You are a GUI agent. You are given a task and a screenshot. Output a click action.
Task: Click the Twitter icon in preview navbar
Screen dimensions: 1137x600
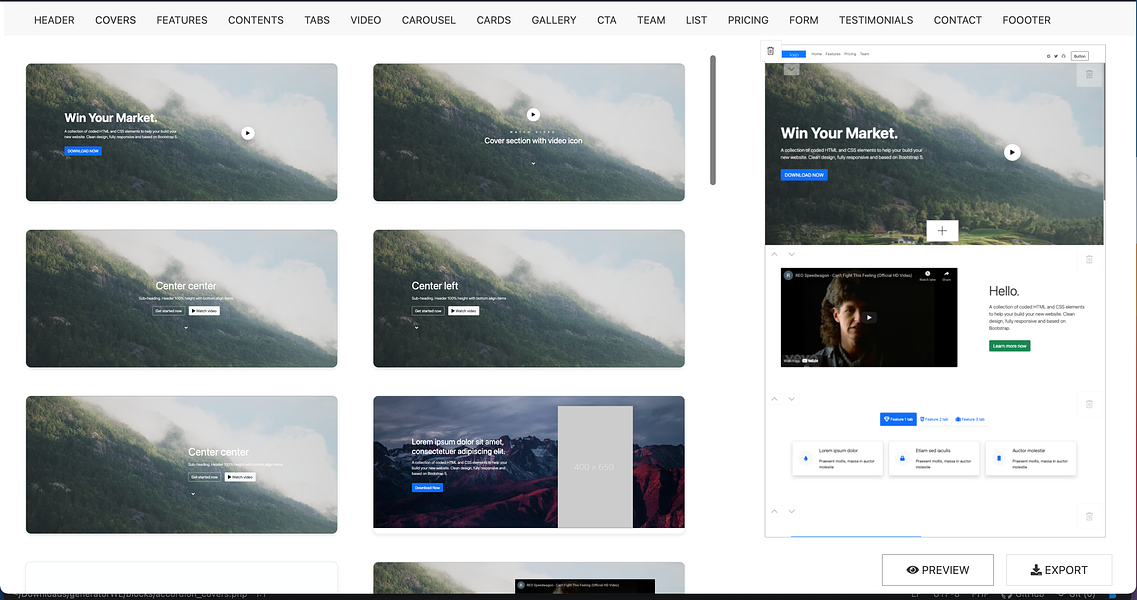(1056, 56)
